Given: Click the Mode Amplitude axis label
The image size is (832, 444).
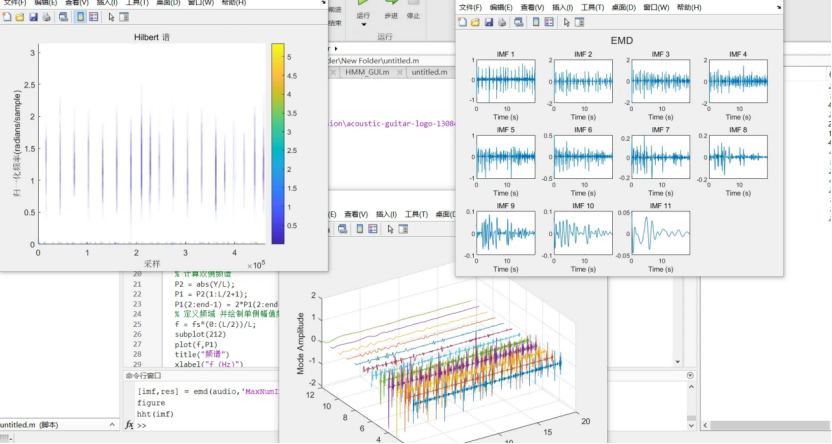Looking at the screenshot, I should click(300, 344).
